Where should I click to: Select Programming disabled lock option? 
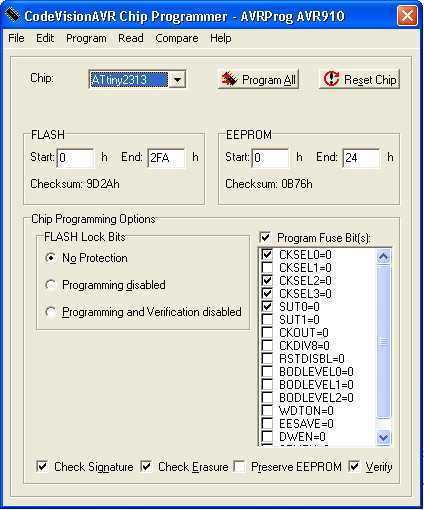(x=50, y=285)
